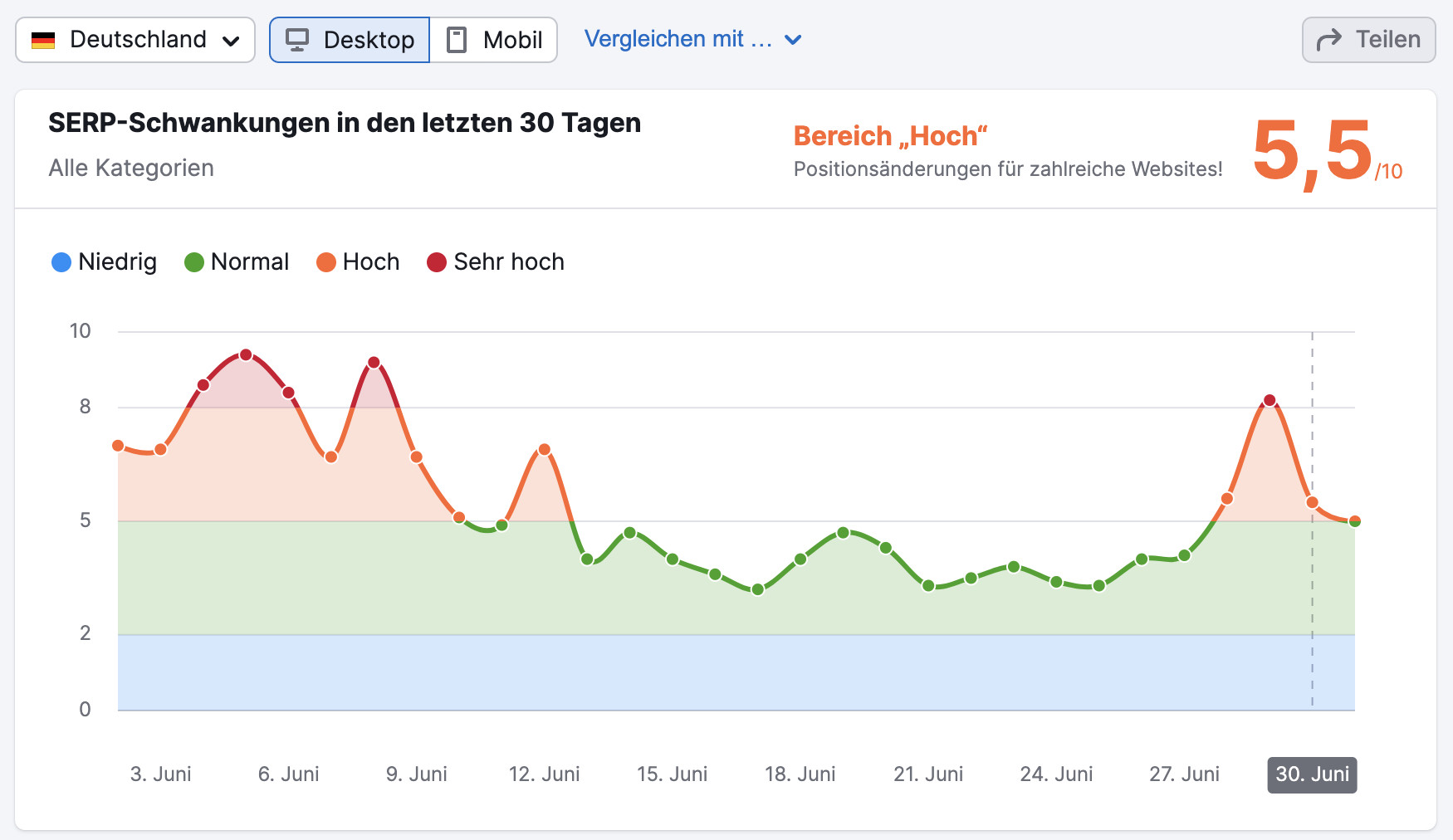Viewport: 1453px width, 840px height.
Task: Click the red Sehr hoch legend dot
Action: (437, 262)
